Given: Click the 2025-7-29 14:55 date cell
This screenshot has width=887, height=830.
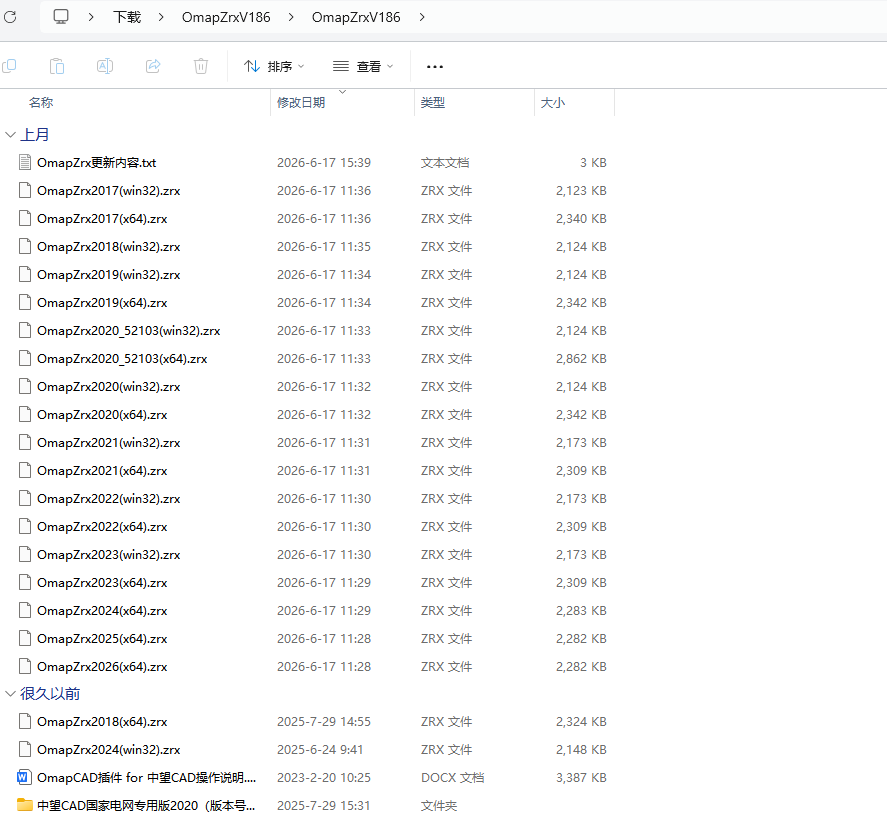Looking at the screenshot, I should pyautogui.click(x=324, y=721).
